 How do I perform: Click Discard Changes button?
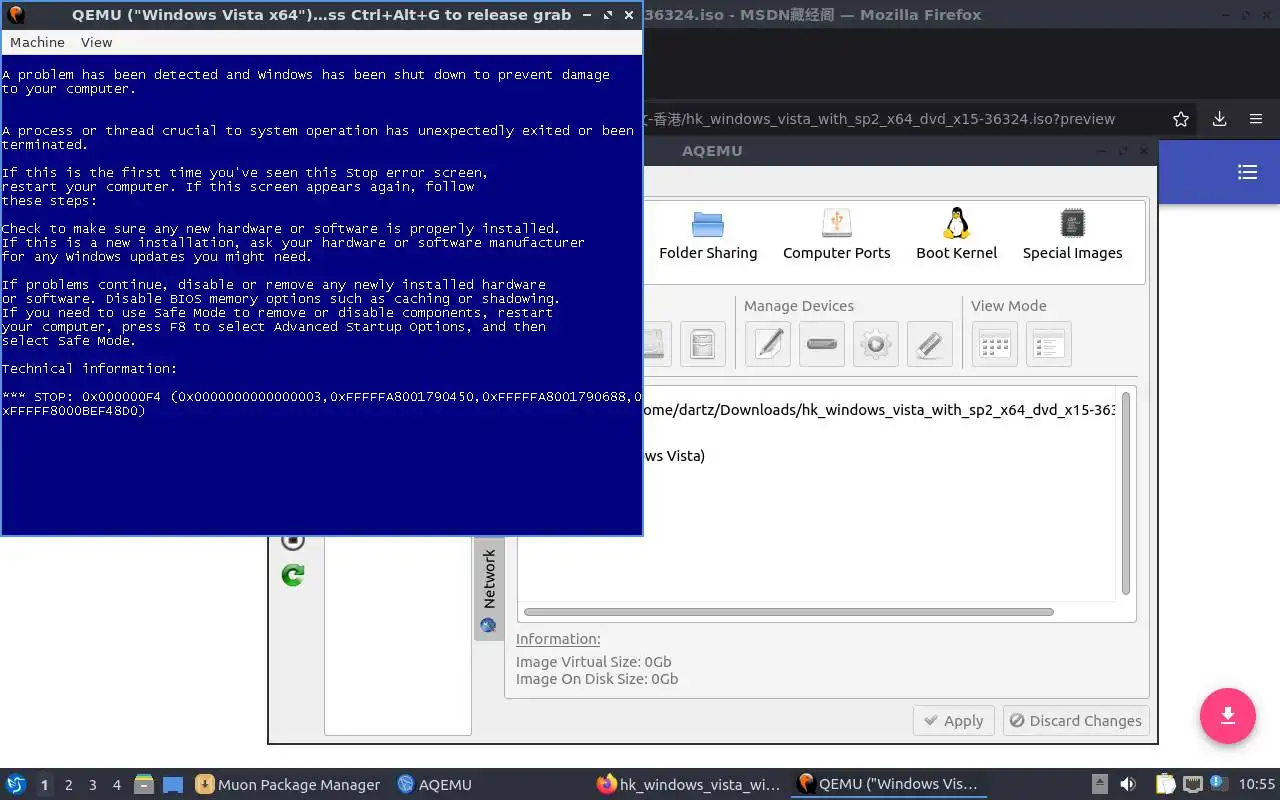pos(1075,721)
